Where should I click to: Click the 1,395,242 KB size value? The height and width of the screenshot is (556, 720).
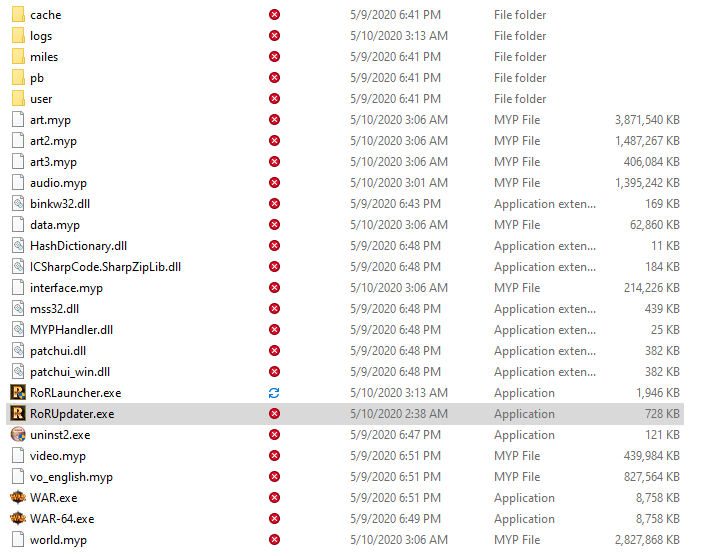[x=647, y=183]
